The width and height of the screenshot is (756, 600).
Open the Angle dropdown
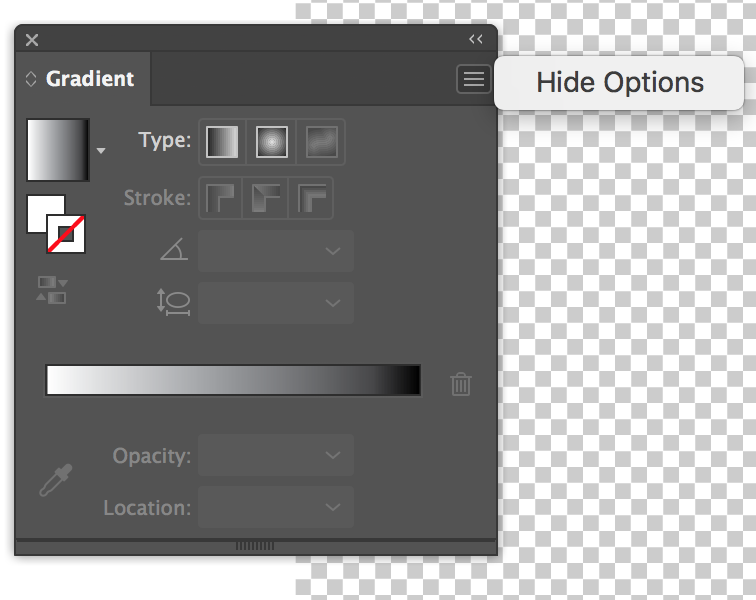276,251
